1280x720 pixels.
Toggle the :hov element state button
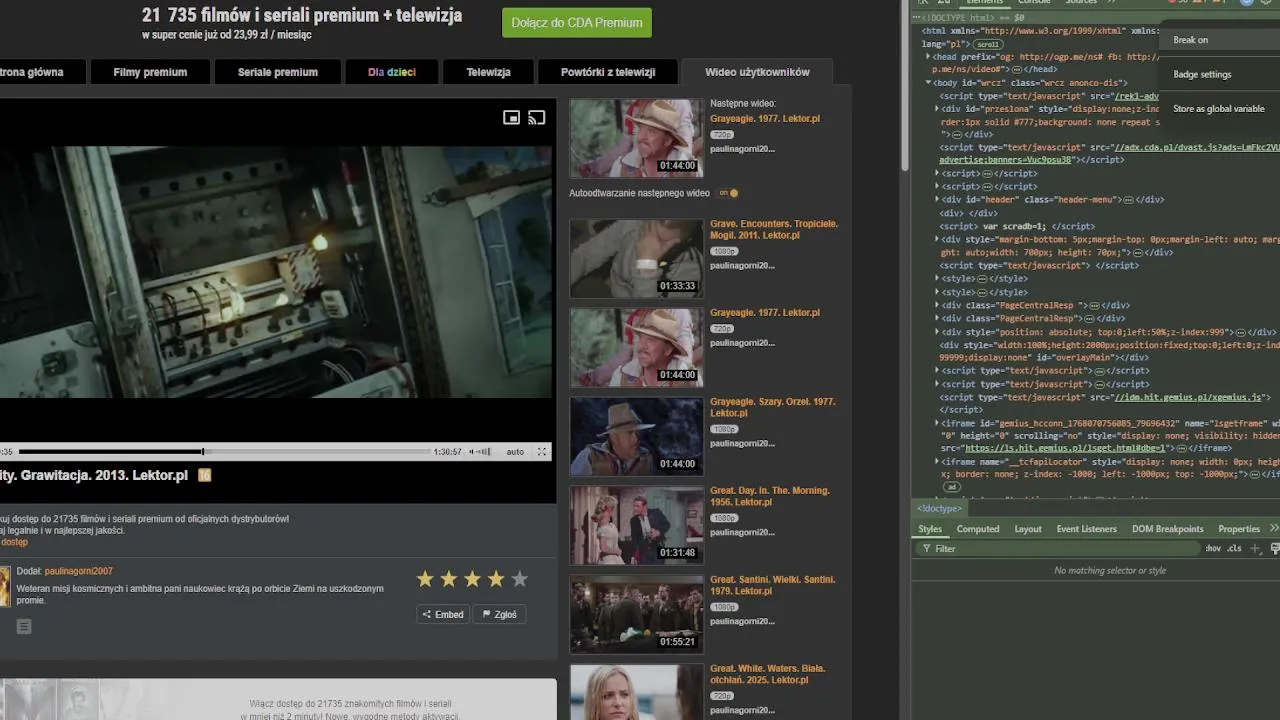click(1213, 548)
